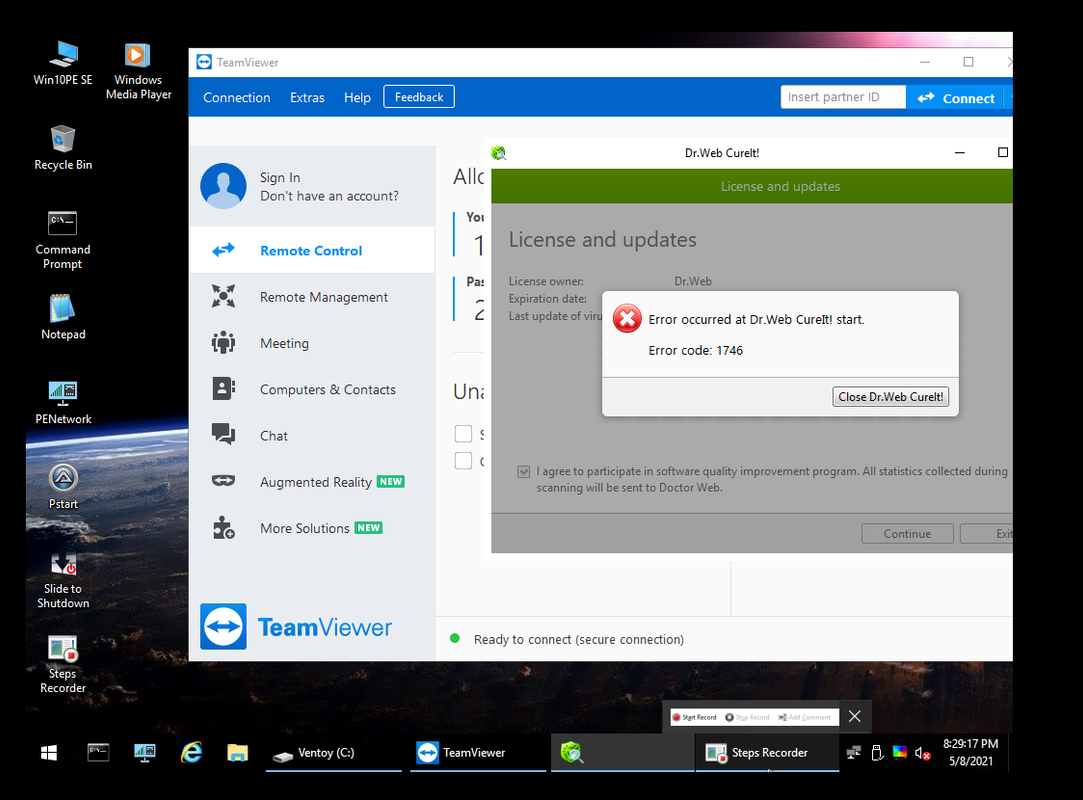Click the Windows Start button
This screenshot has height=800, width=1083.
48,752
